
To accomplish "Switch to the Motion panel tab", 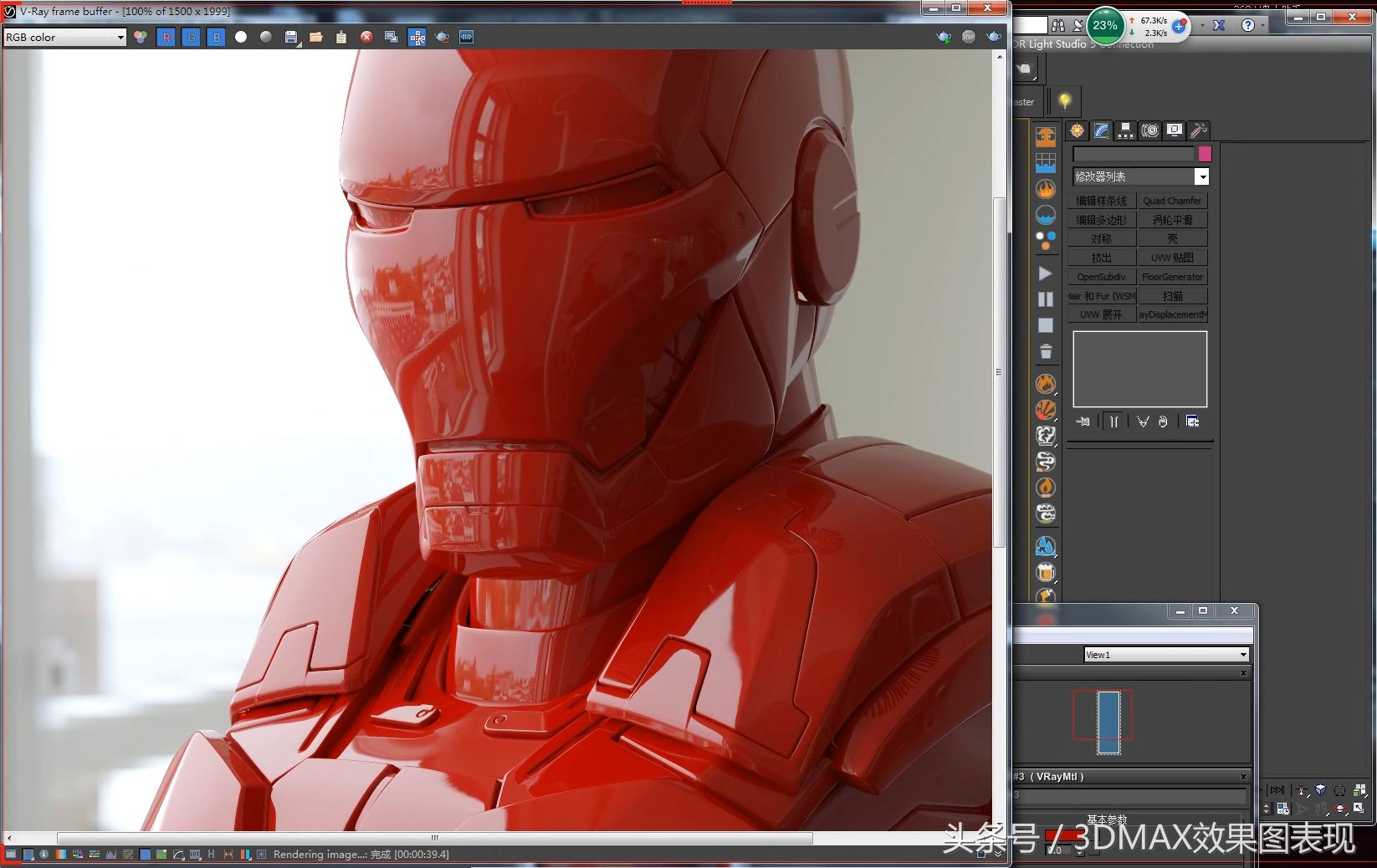I will pos(1150,130).
